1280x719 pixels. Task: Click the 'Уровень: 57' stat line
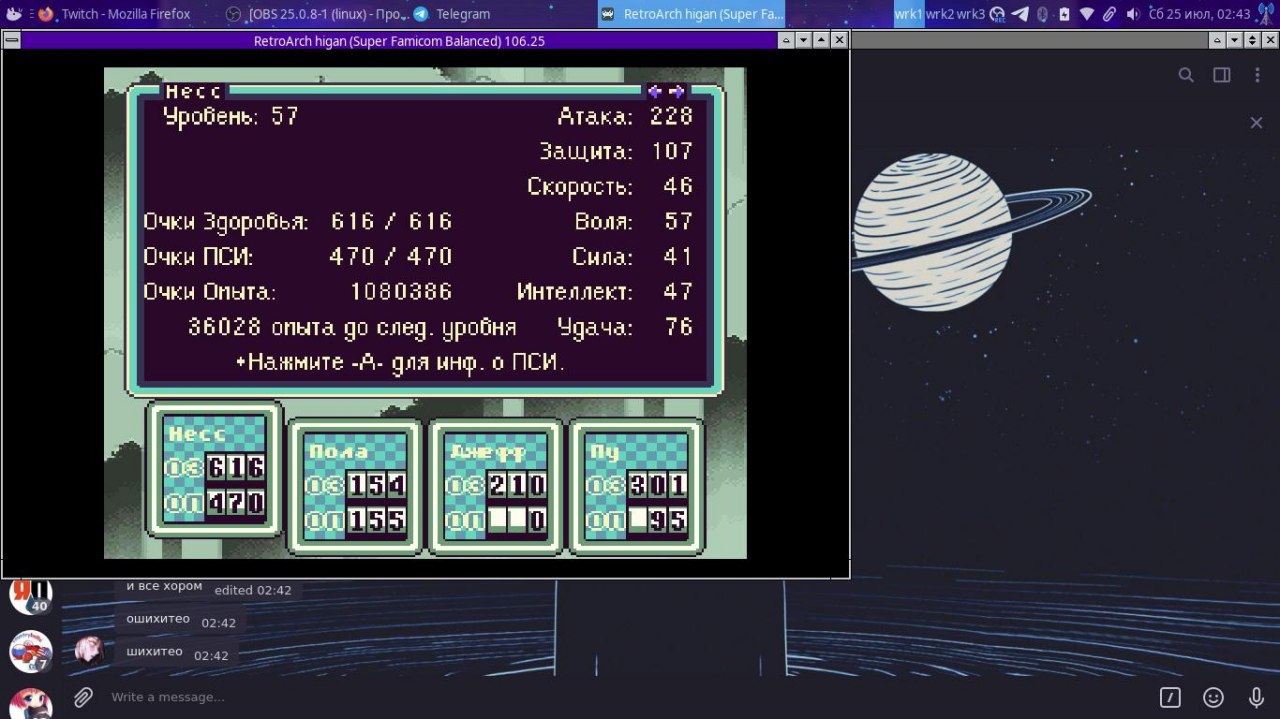pyautogui.click(x=231, y=116)
